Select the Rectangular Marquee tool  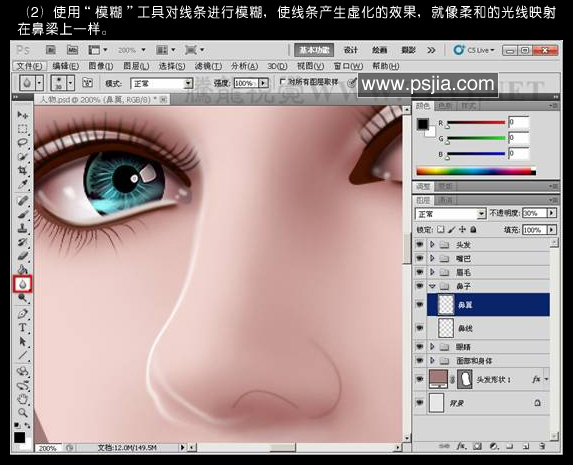(23, 129)
